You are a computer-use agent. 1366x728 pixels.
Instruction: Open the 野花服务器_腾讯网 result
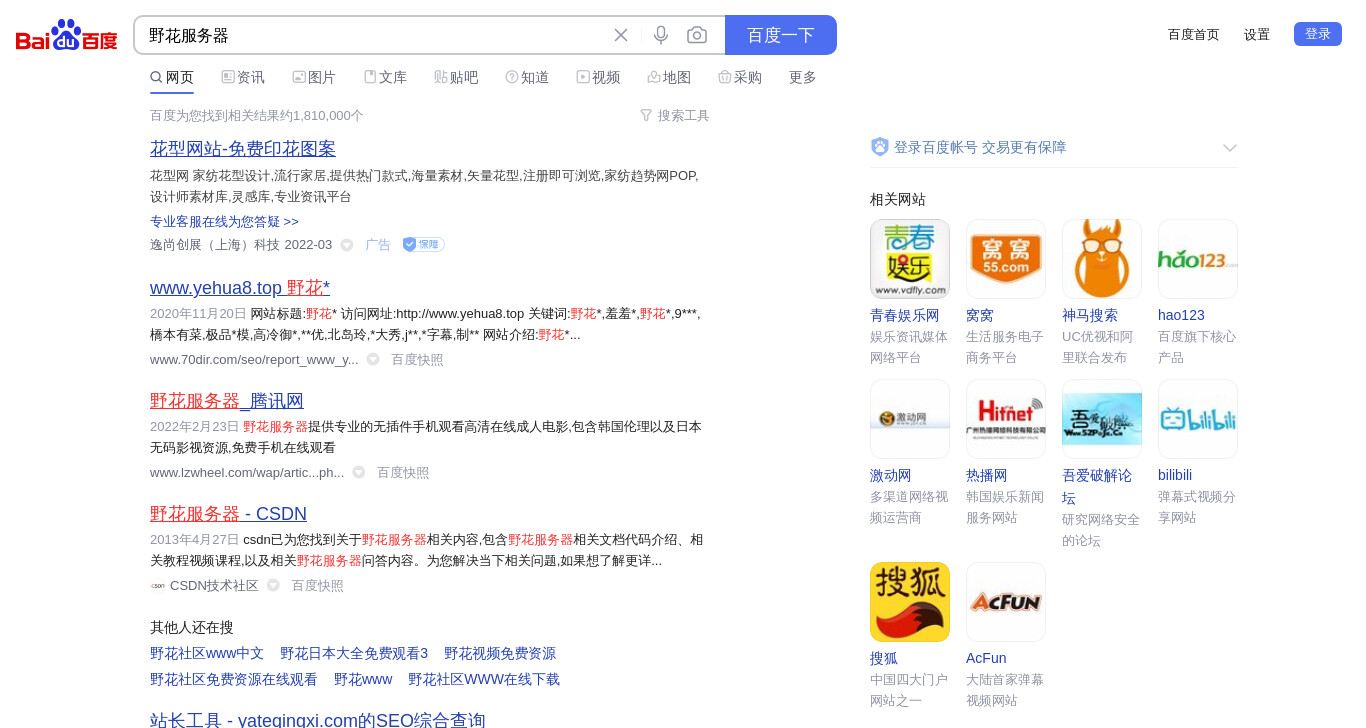coord(227,400)
